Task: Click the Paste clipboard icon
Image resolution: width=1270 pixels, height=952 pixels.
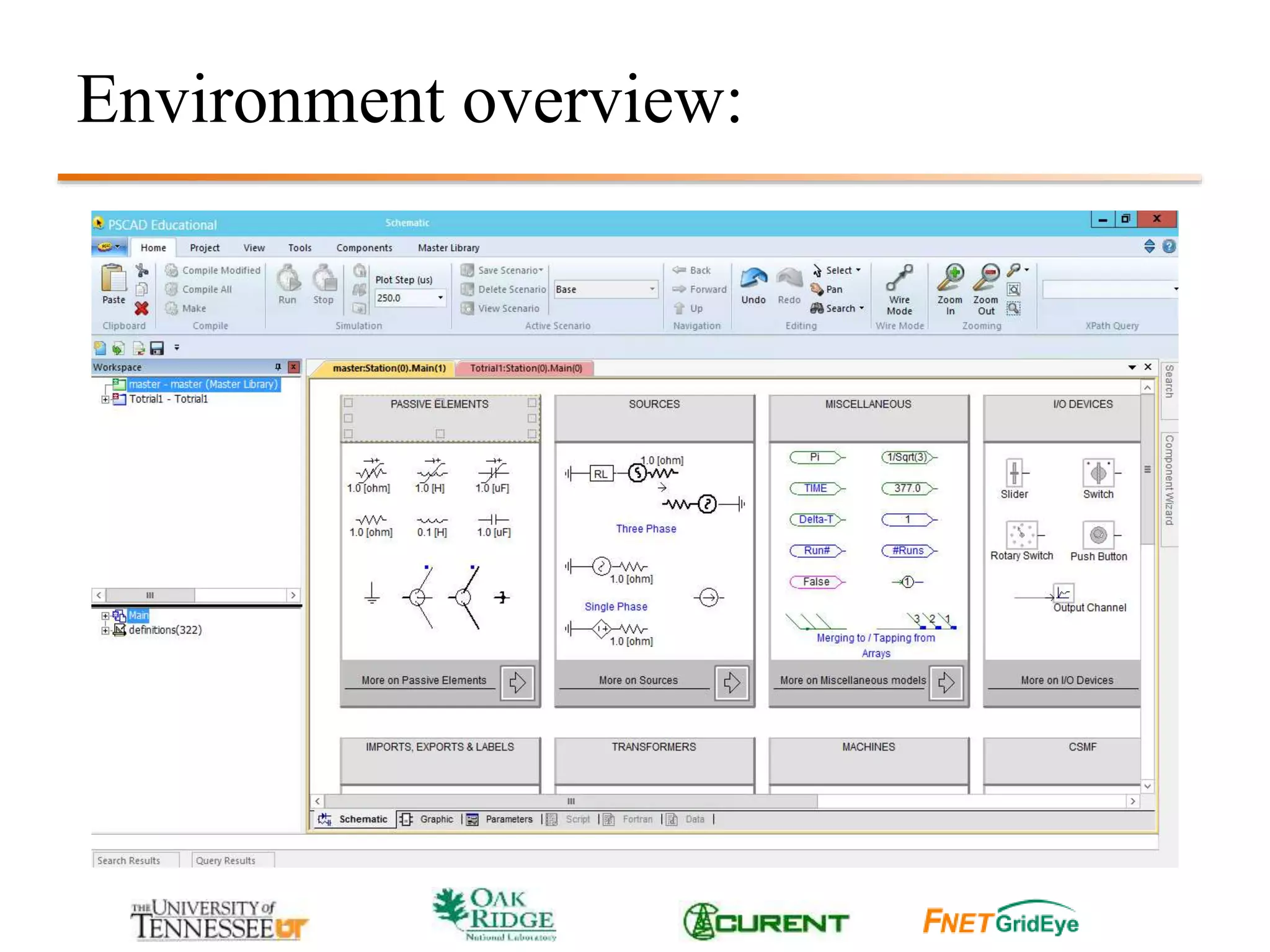Action: [x=113, y=279]
